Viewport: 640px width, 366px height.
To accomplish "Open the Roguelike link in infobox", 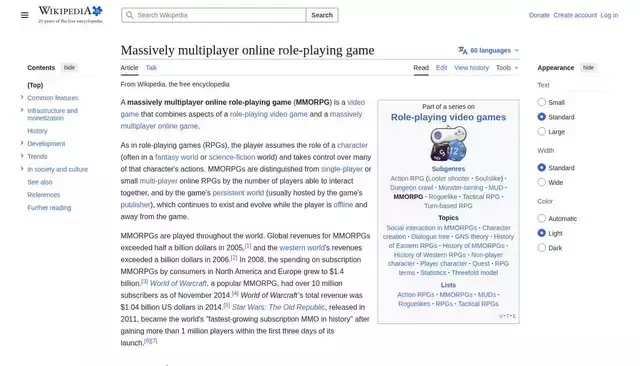I will point(443,196).
